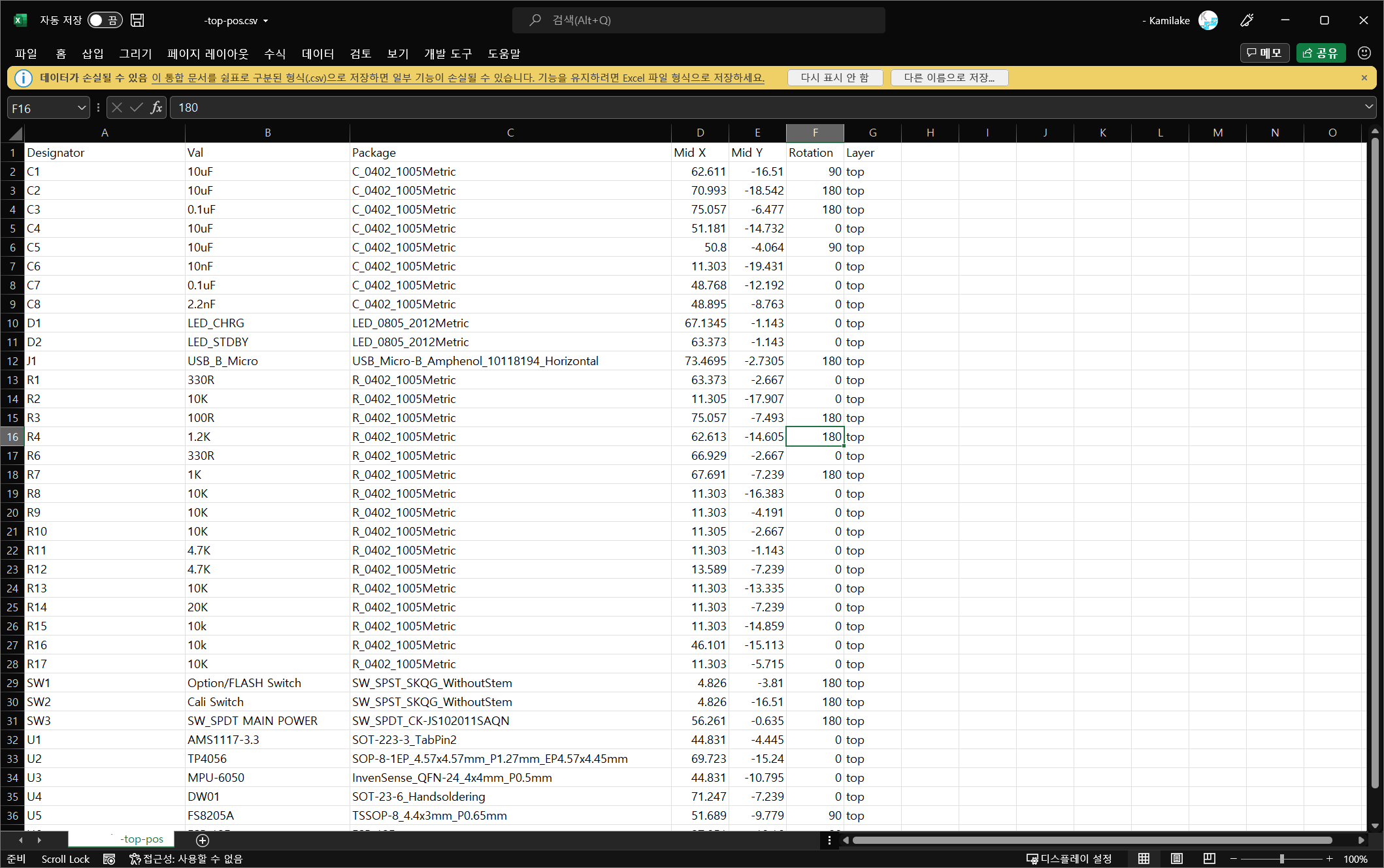Open the 데이터 ribbon tab
Screen dimensions: 1384x868
318,54
